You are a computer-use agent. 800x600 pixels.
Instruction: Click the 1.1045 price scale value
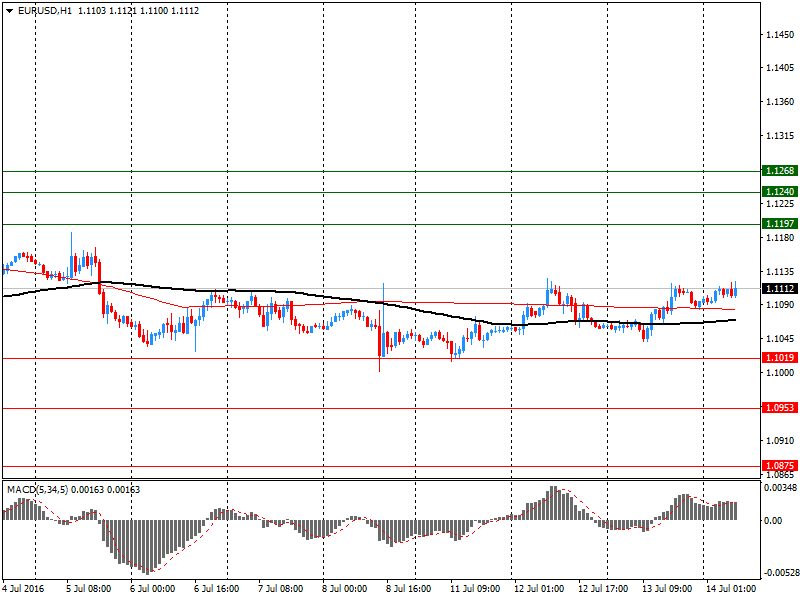(780, 339)
